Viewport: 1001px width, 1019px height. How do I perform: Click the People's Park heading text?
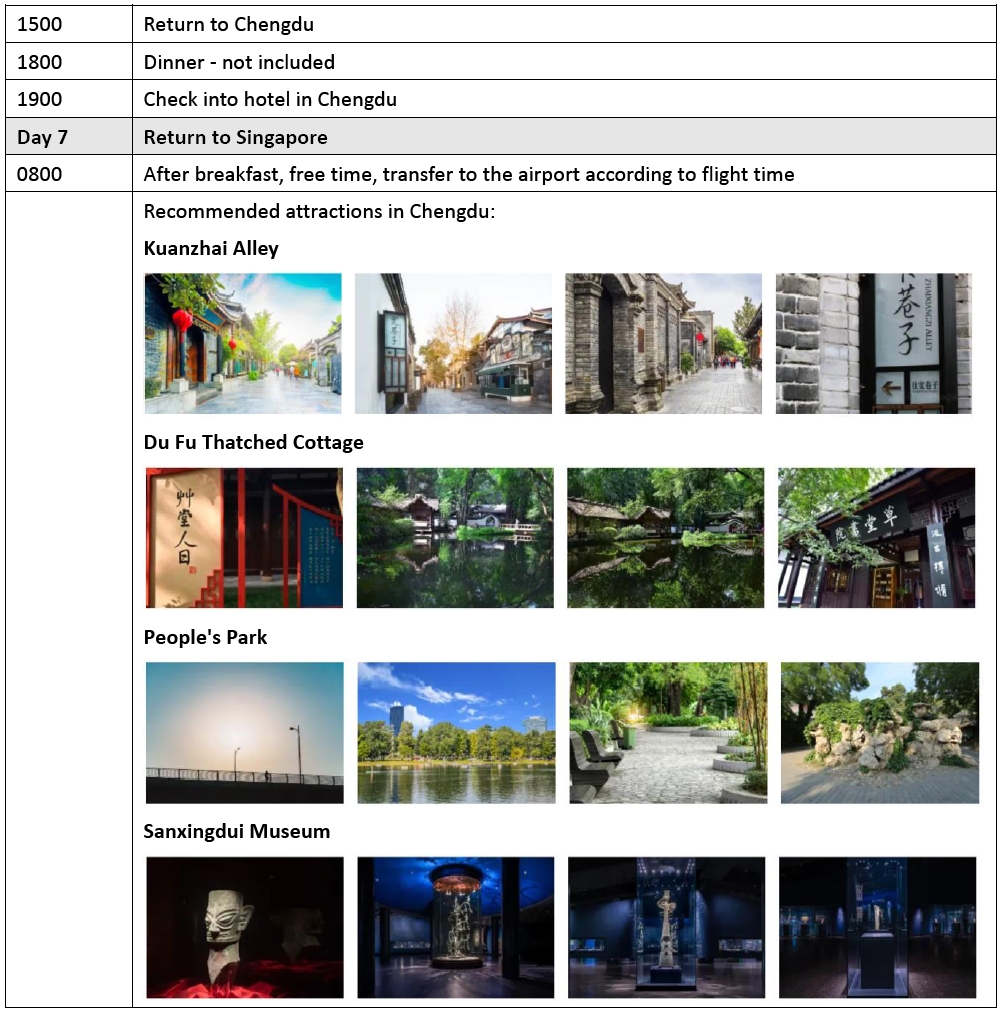point(205,637)
